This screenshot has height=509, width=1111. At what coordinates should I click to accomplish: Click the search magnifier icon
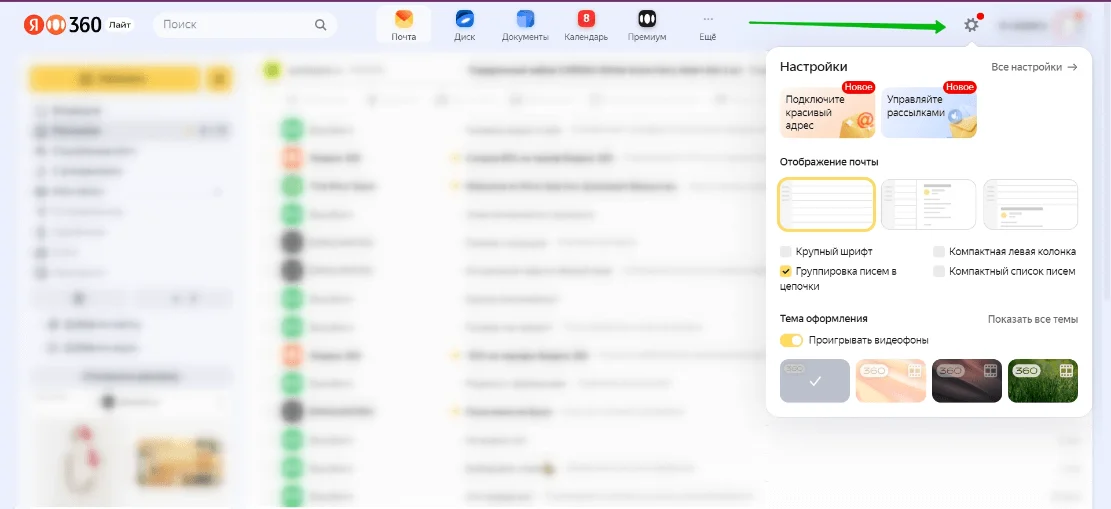[321, 25]
